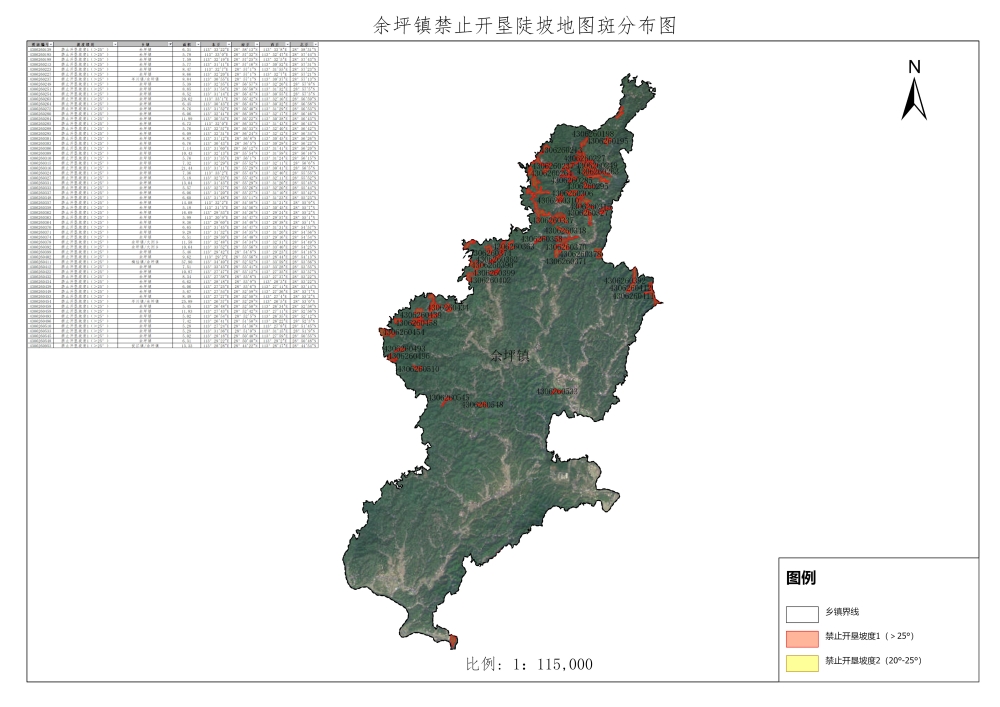Click map patch label 4306260198

(592, 133)
